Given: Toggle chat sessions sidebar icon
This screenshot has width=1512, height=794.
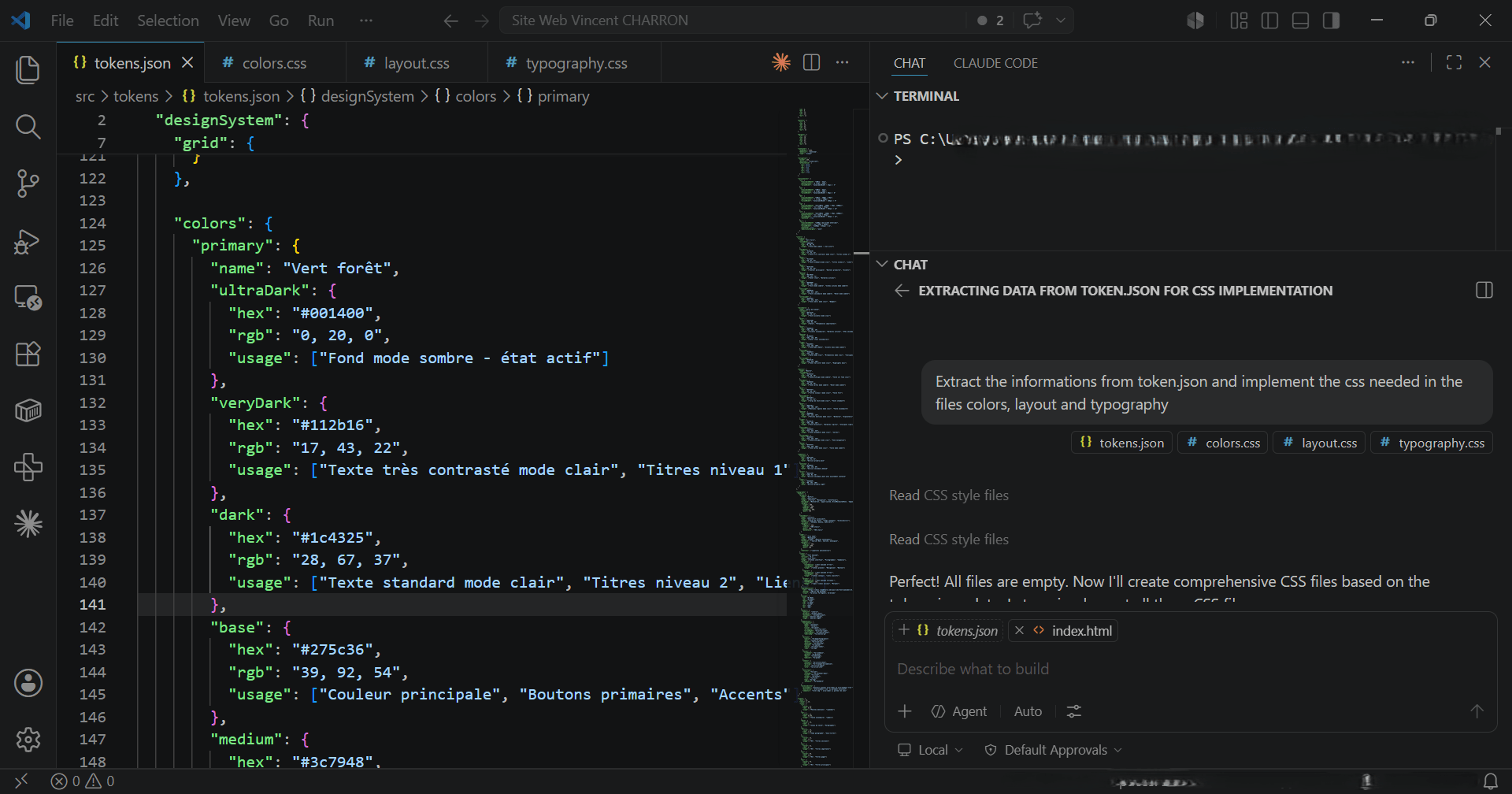Looking at the screenshot, I should [1484, 291].
